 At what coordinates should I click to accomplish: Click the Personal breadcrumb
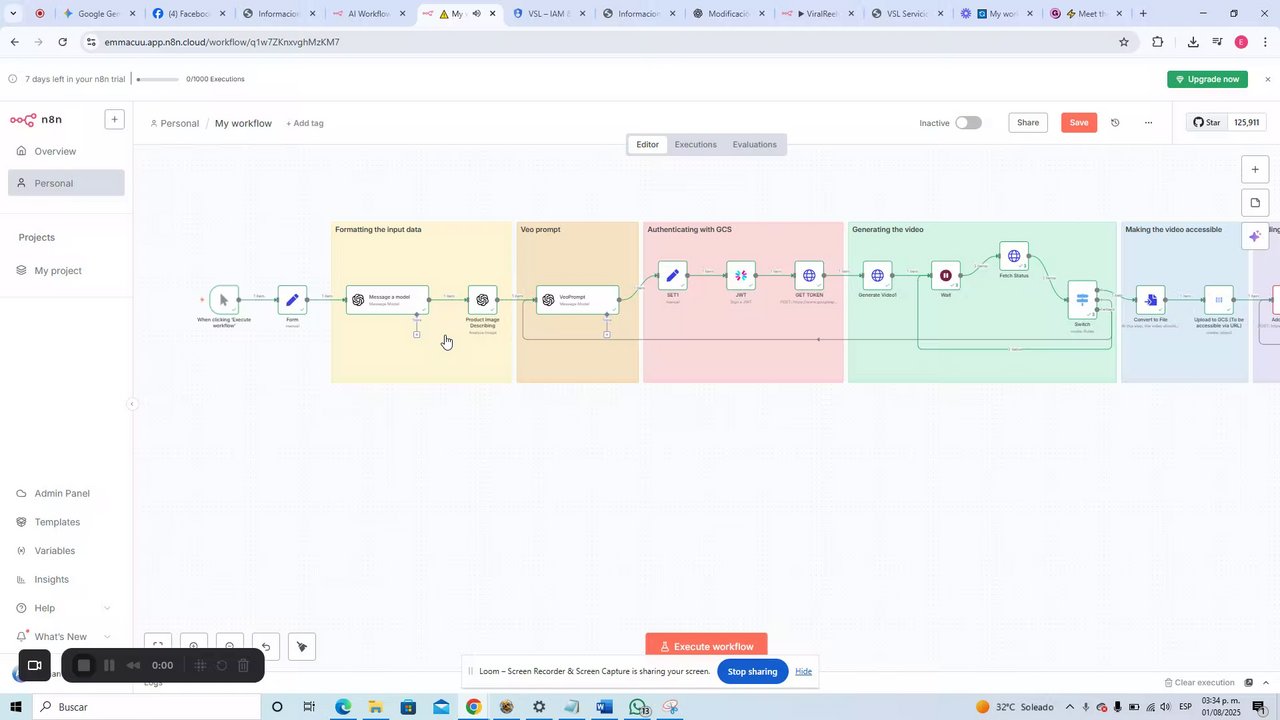point(175,124)
